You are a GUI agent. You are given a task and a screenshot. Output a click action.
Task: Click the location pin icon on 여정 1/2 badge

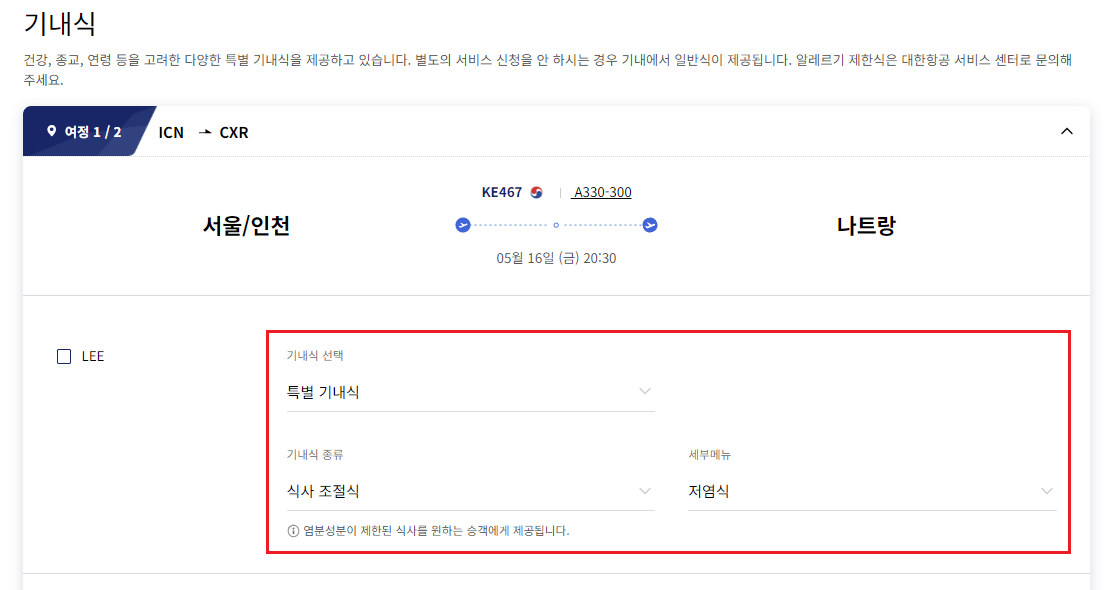click(x=49, y=130)
